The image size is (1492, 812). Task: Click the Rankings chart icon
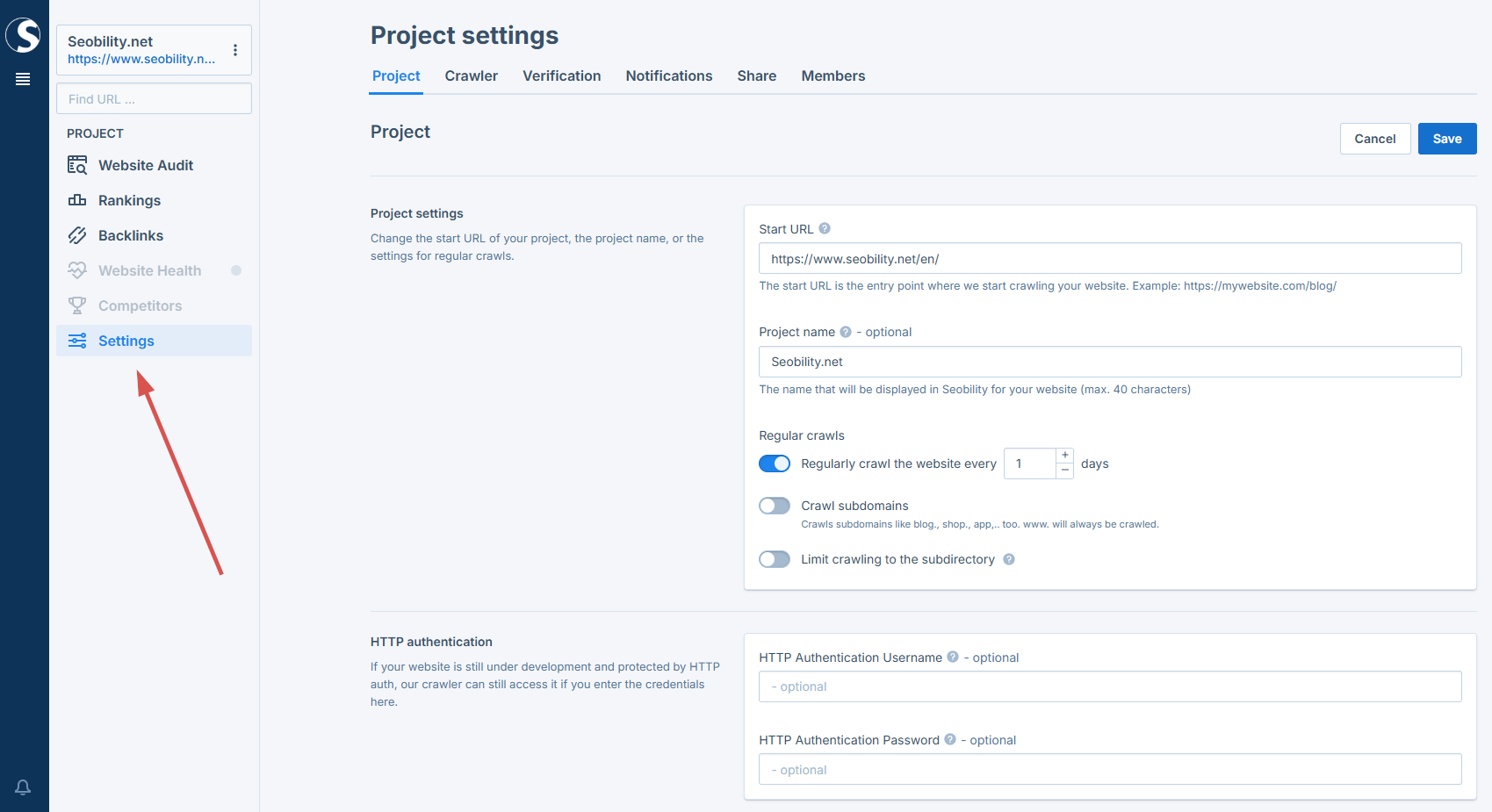tap(77, 200)
